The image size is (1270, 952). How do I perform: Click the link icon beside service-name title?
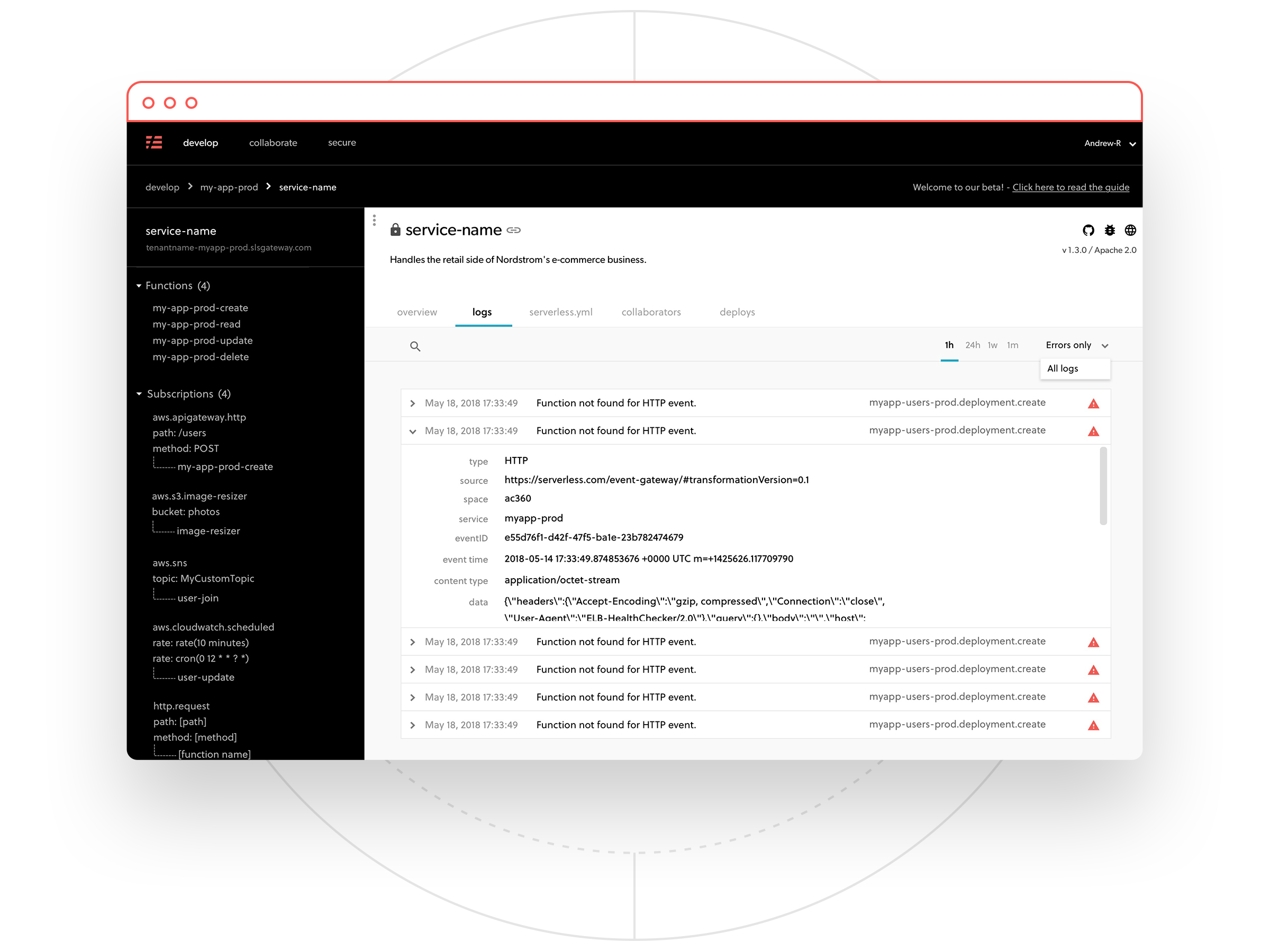[x=514, y=230]
